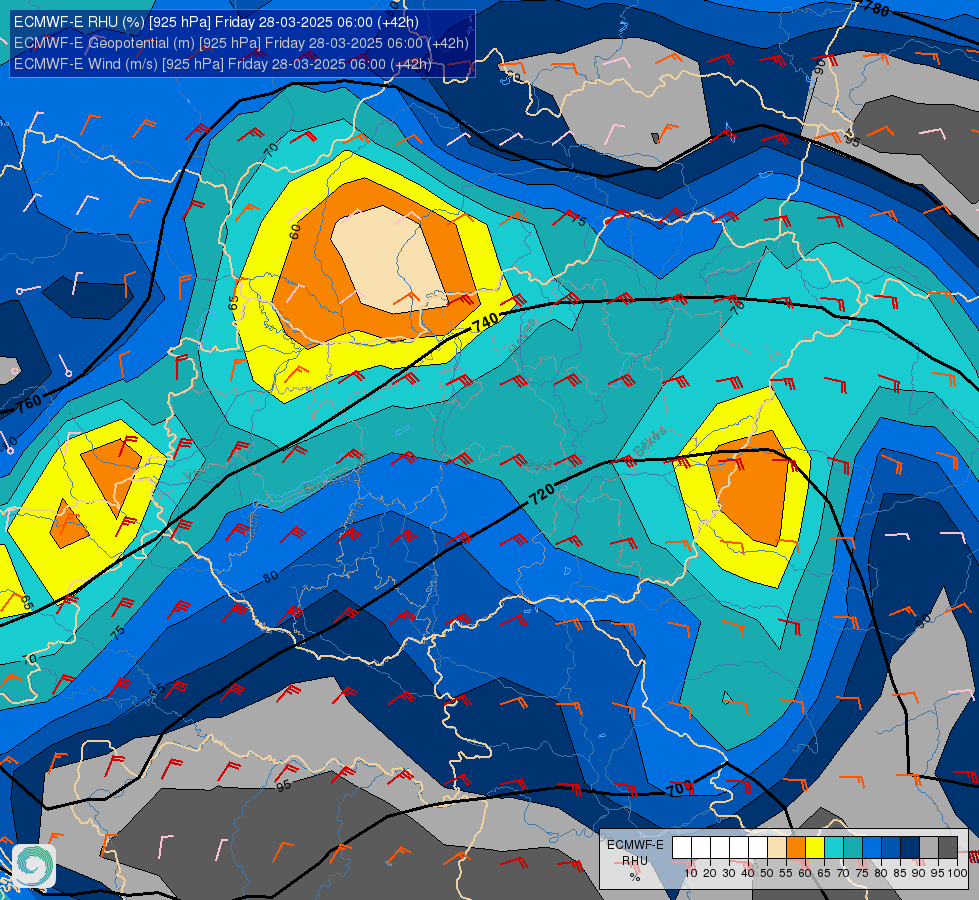Click the legend tick label 55
The height and width of the screenshot is (900, 979).
point(786,873)
